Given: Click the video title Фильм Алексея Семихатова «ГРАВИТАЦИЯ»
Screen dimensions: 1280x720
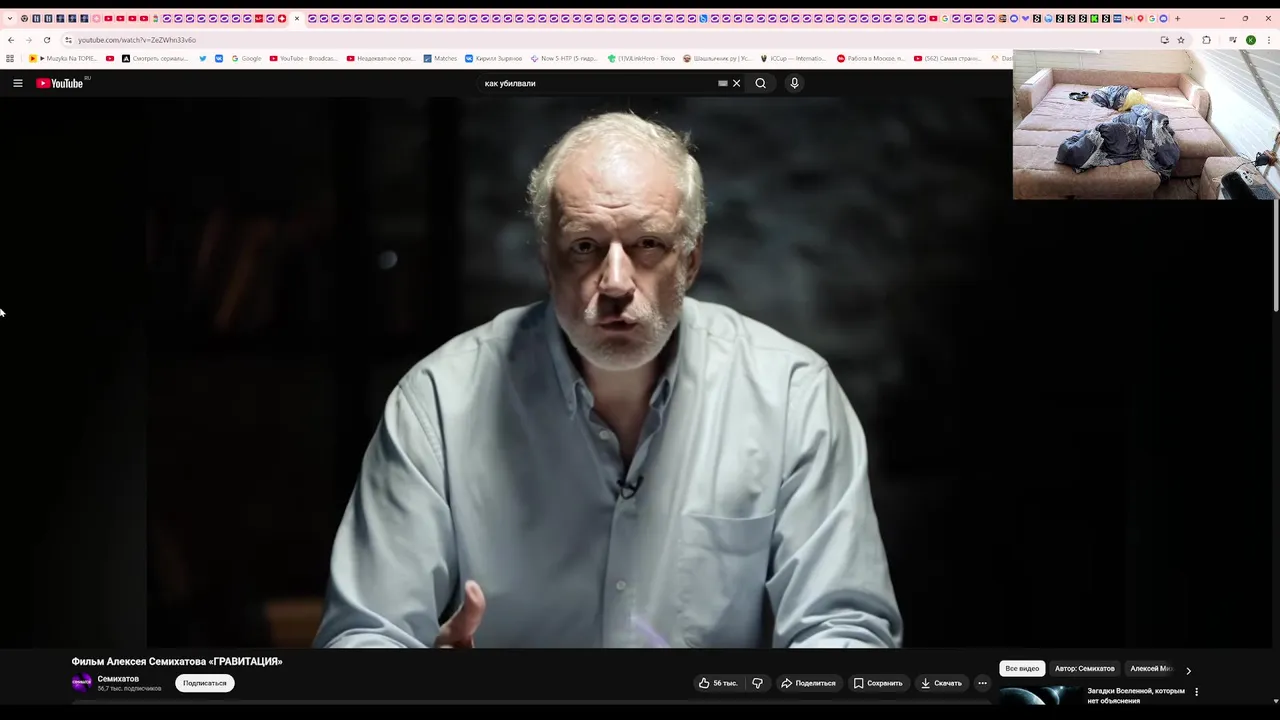Looking at the screenshot, I should (177, 661).
